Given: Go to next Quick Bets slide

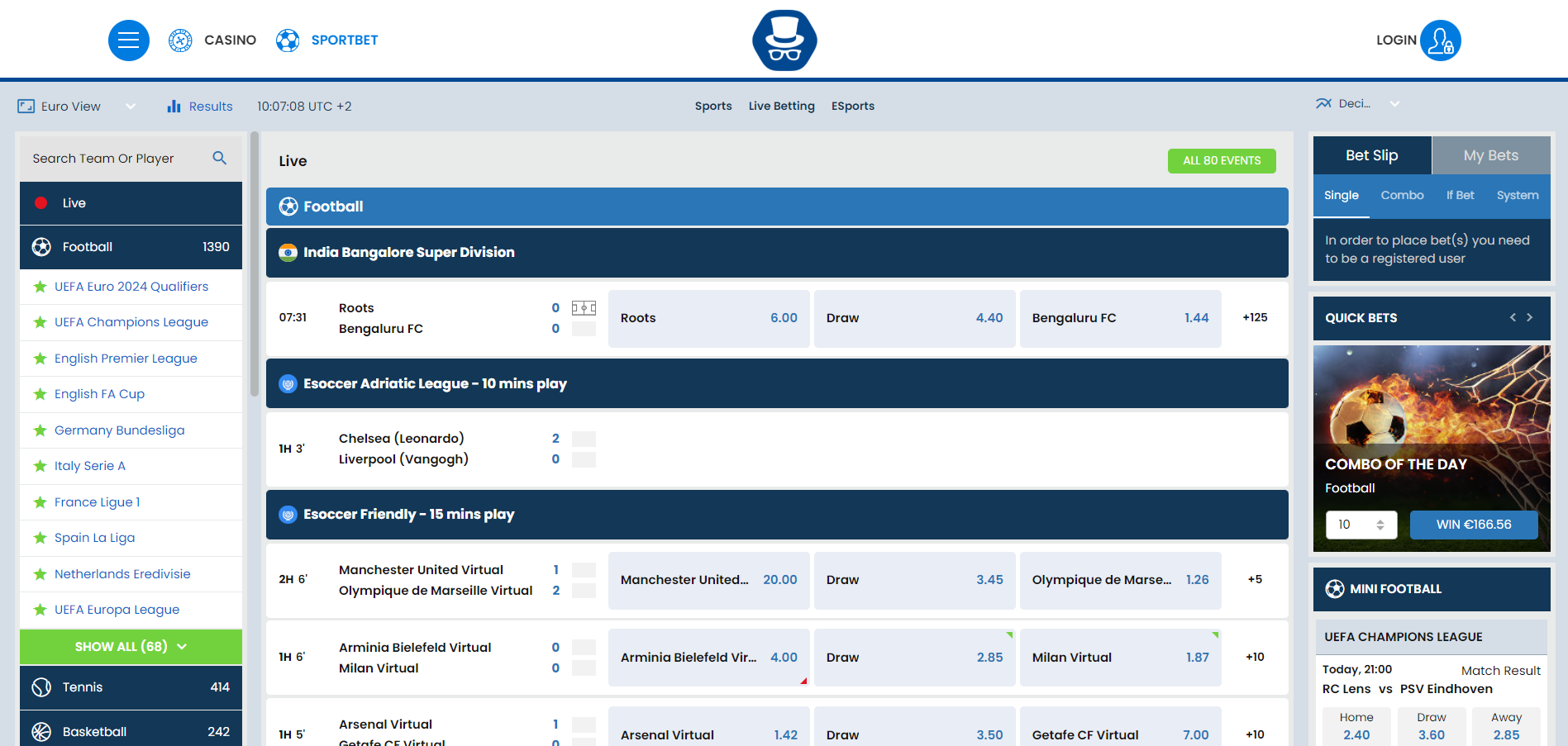Looking at the screenshot, I should [x=1530, y=317].
